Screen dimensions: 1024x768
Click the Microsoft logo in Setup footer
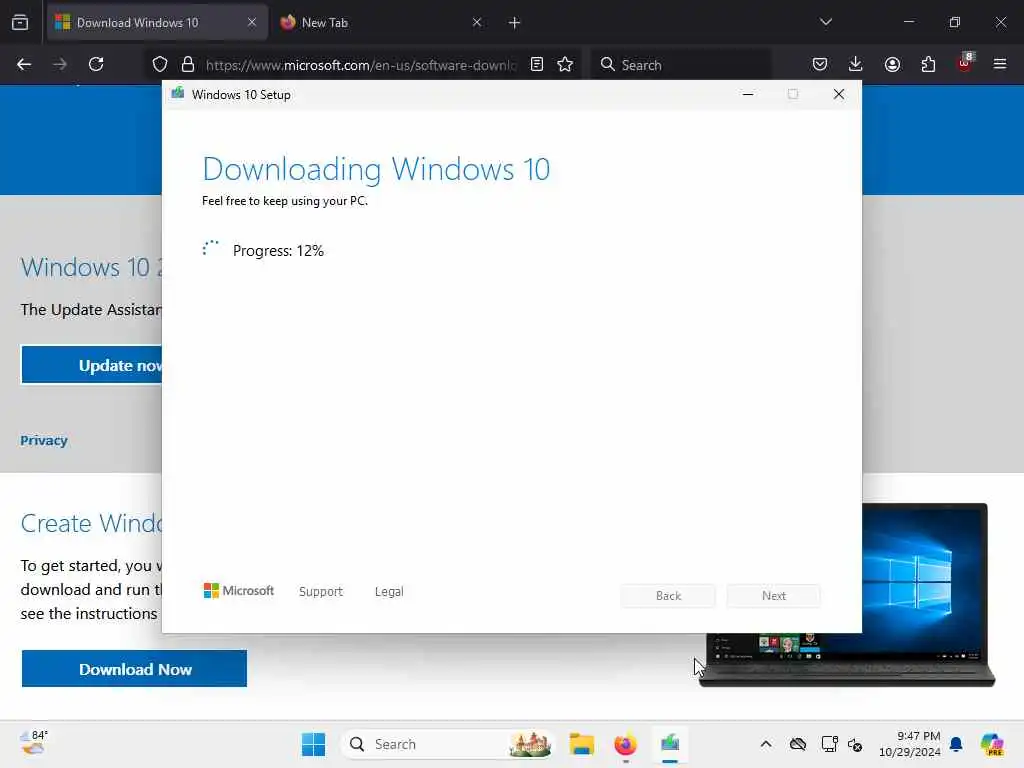[x=238, y=590]
